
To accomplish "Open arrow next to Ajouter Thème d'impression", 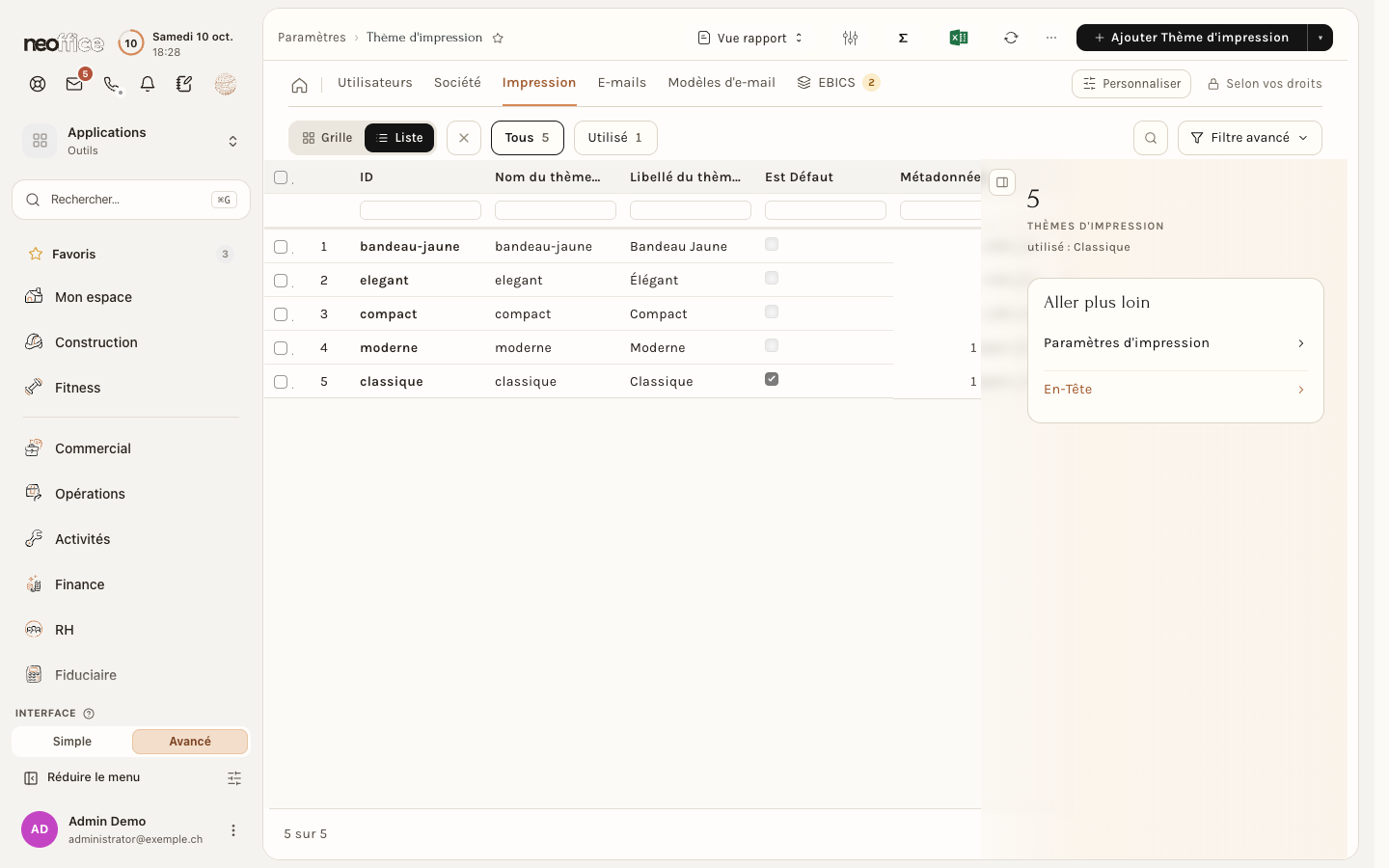I will pyautogui.click(x=1321, y=38).
